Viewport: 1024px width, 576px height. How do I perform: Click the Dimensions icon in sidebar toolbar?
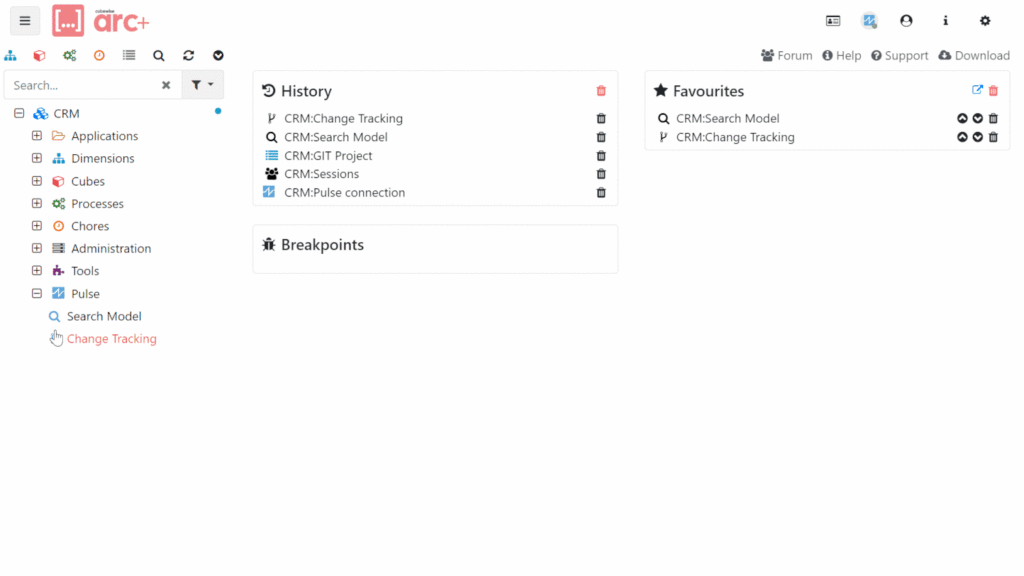[x=11, y=56]
